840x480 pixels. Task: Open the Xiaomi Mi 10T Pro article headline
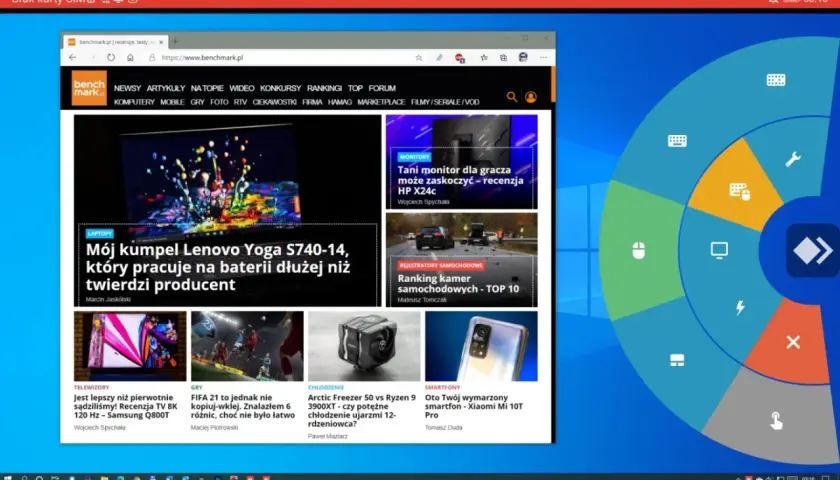(x=474, y=406)
